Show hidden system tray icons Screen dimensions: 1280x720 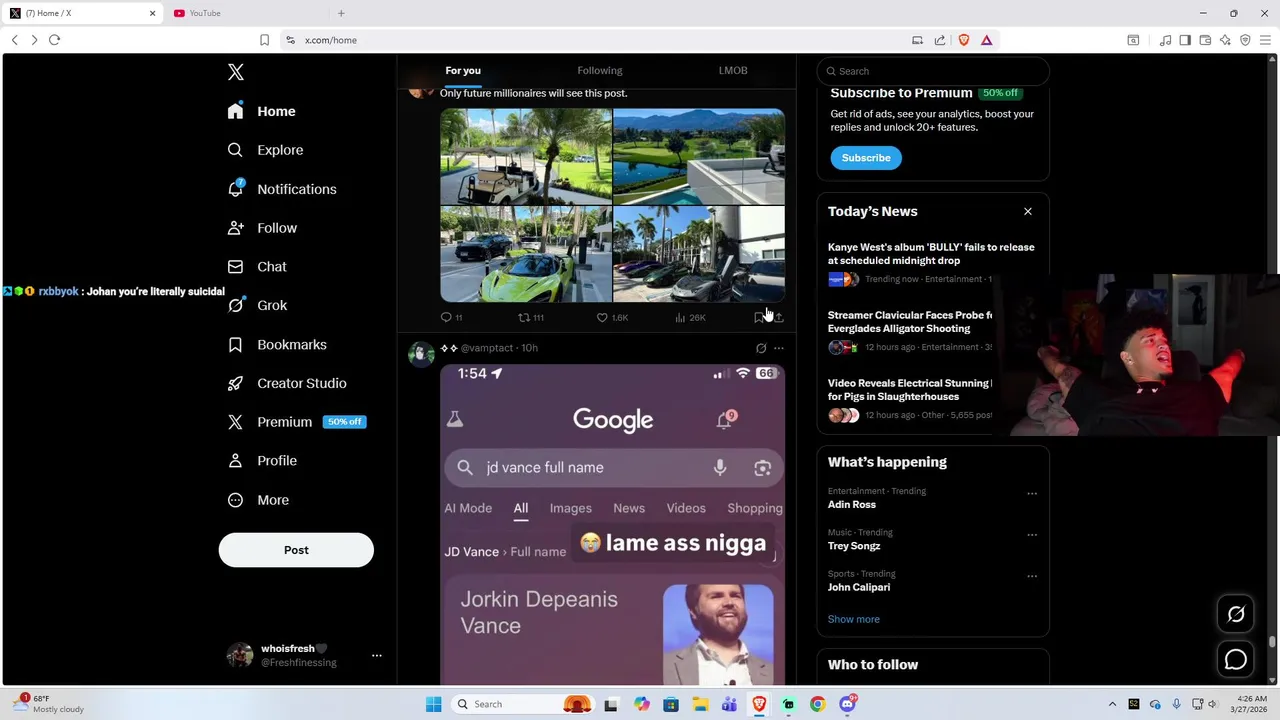[x=1112, y=704]
